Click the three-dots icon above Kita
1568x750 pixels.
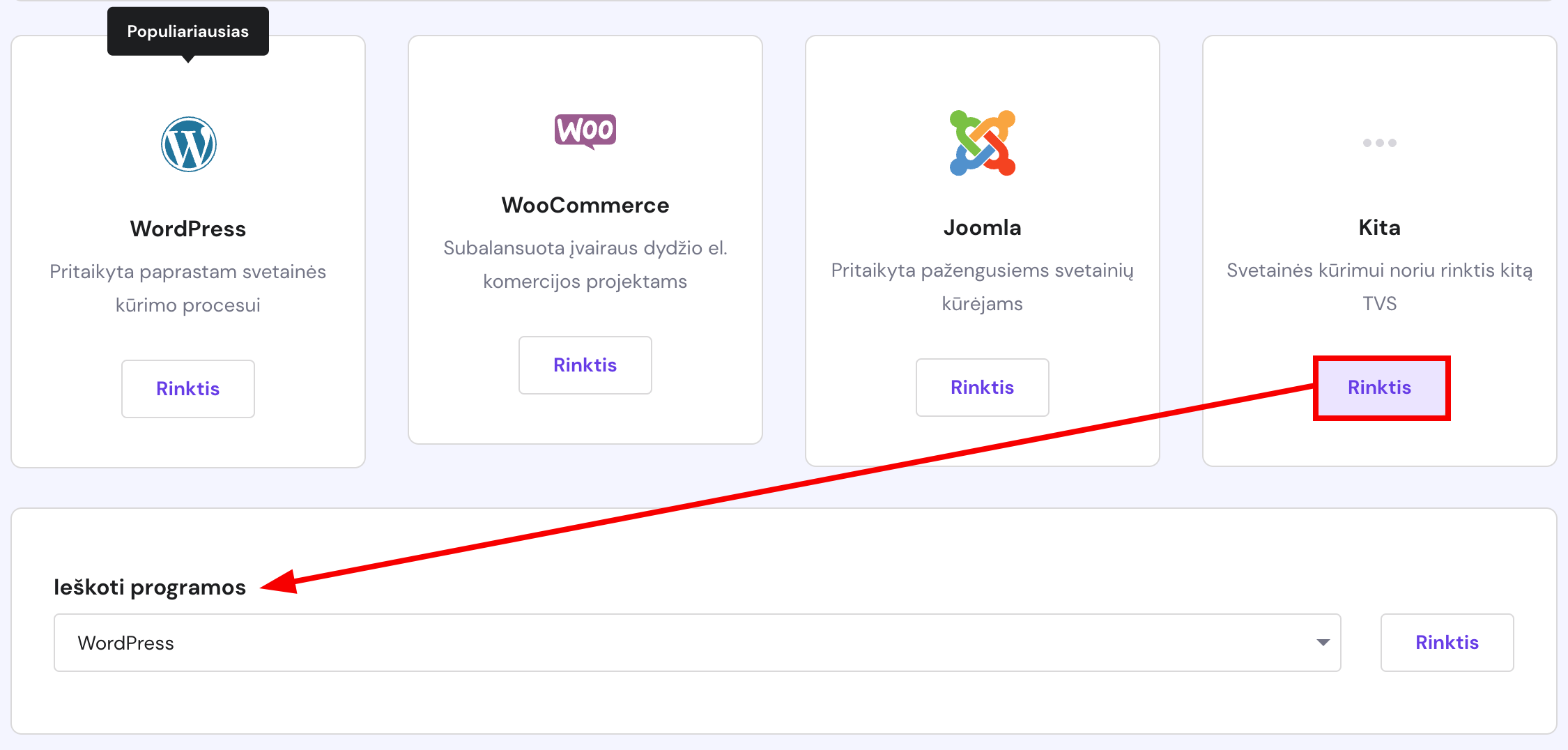[x=1380, y=143]
